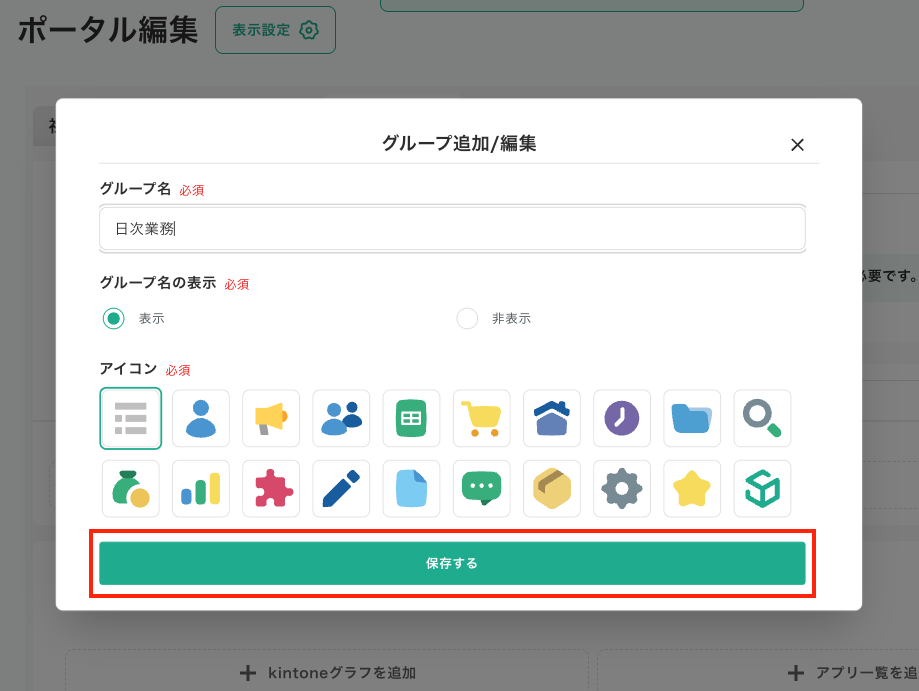
Task: Choose the pen icon
Action: click(x=341, y=488)
